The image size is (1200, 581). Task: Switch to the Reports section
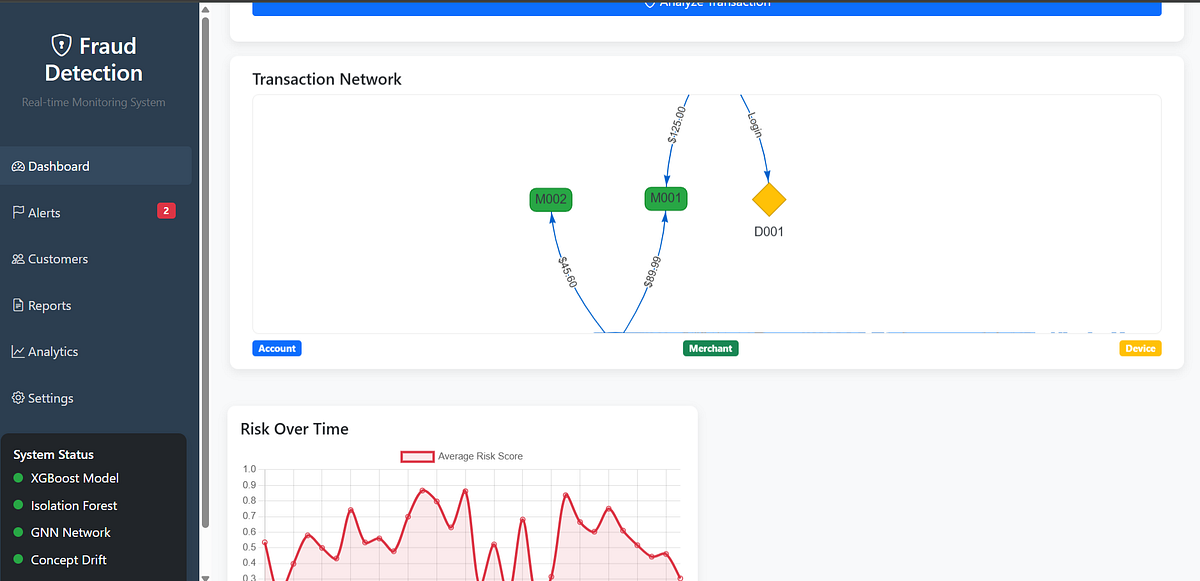click(46, 305)
